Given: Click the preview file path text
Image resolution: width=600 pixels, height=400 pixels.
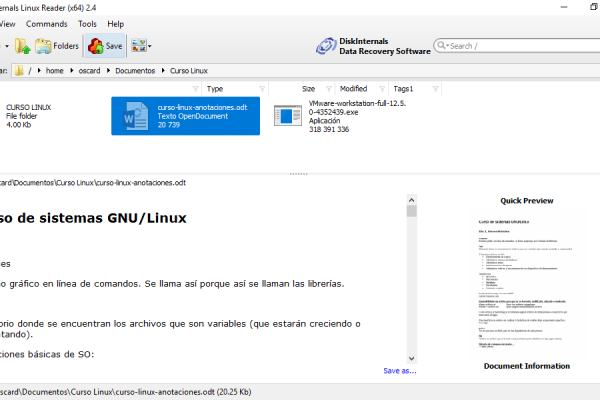Looking at the screenshot, I should click(93, 183).
